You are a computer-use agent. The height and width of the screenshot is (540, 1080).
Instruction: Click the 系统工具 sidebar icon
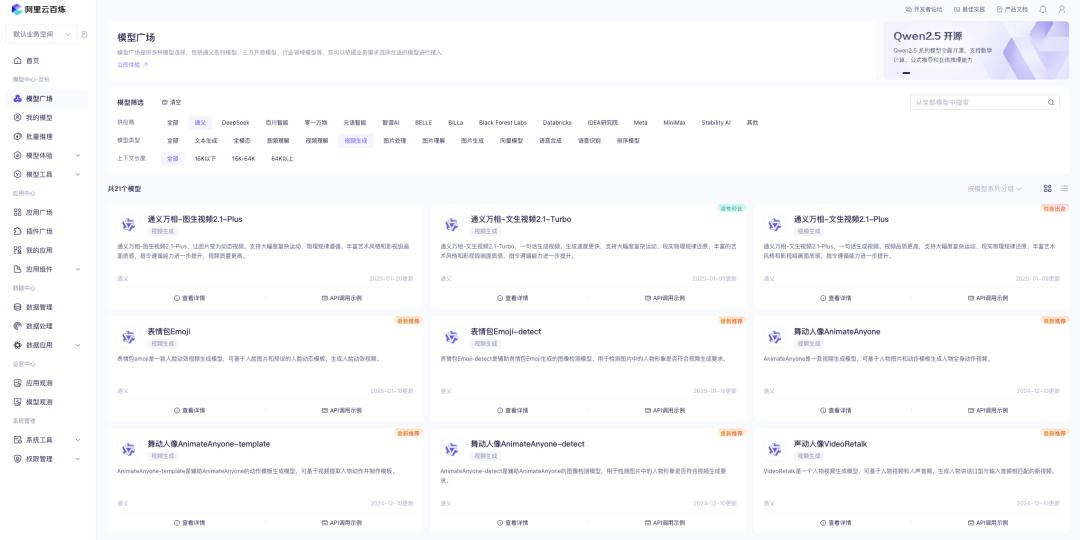pyautogui.click(x=18, y=439)
